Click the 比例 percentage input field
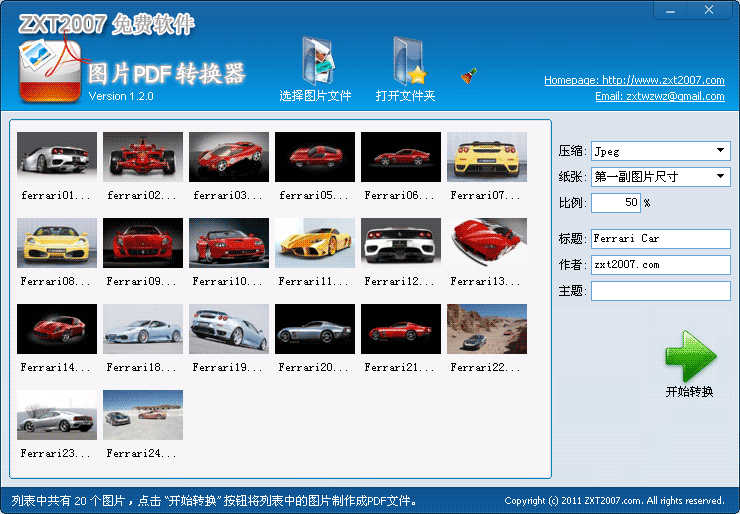740x514 pixels. click(616, 202)
